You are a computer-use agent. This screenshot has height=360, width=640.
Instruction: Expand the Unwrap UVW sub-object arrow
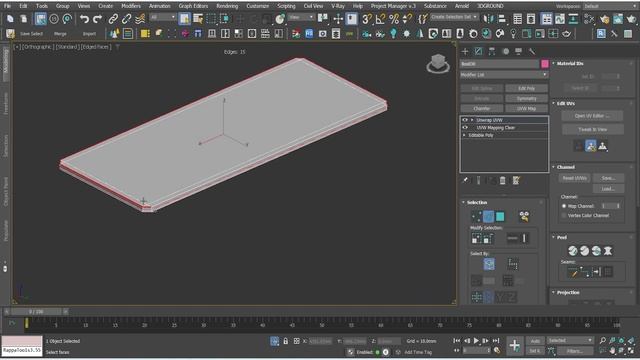[472, 120]
